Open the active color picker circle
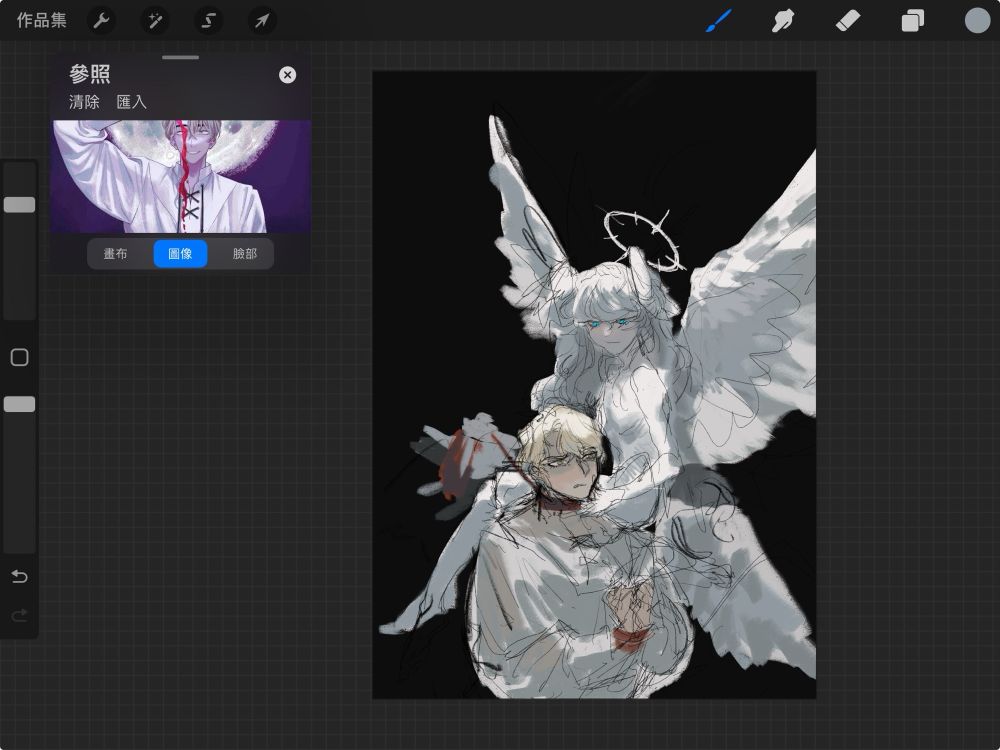Image resolution: width=1000 pixels, height=750 pixels. pyautogui.click(x=977, y=20)
